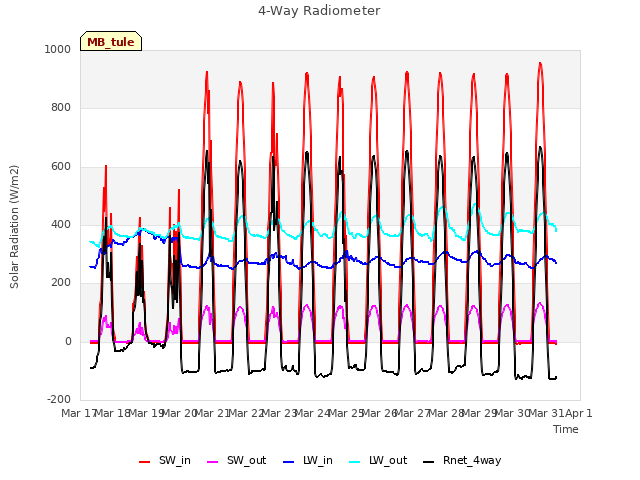
Task: Click the 600 y-axis tick label
Action: click(x=61, y=167)
